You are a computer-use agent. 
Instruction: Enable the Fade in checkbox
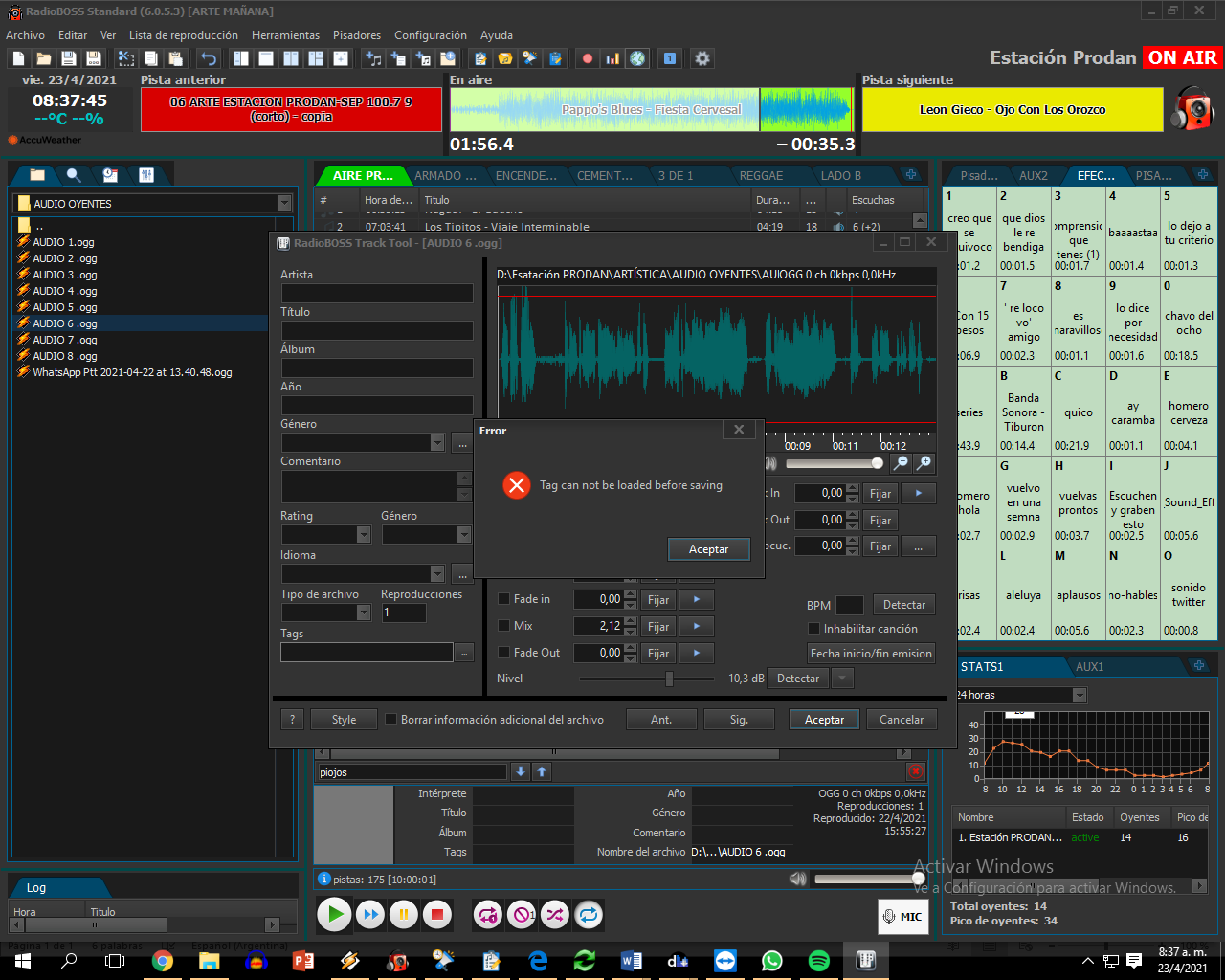(504, 599)
